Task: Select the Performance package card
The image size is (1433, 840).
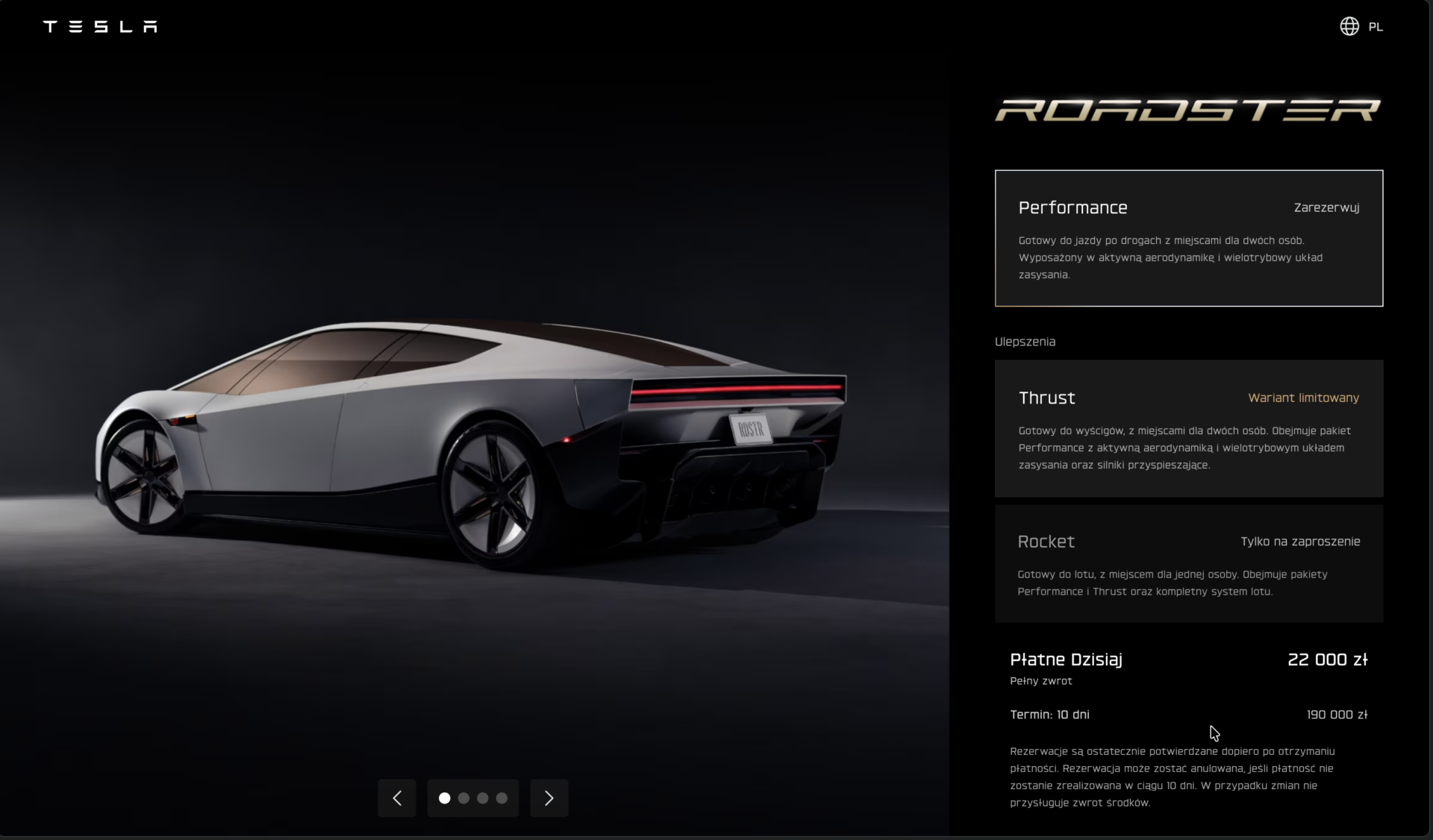Action: pos(1189,238)
